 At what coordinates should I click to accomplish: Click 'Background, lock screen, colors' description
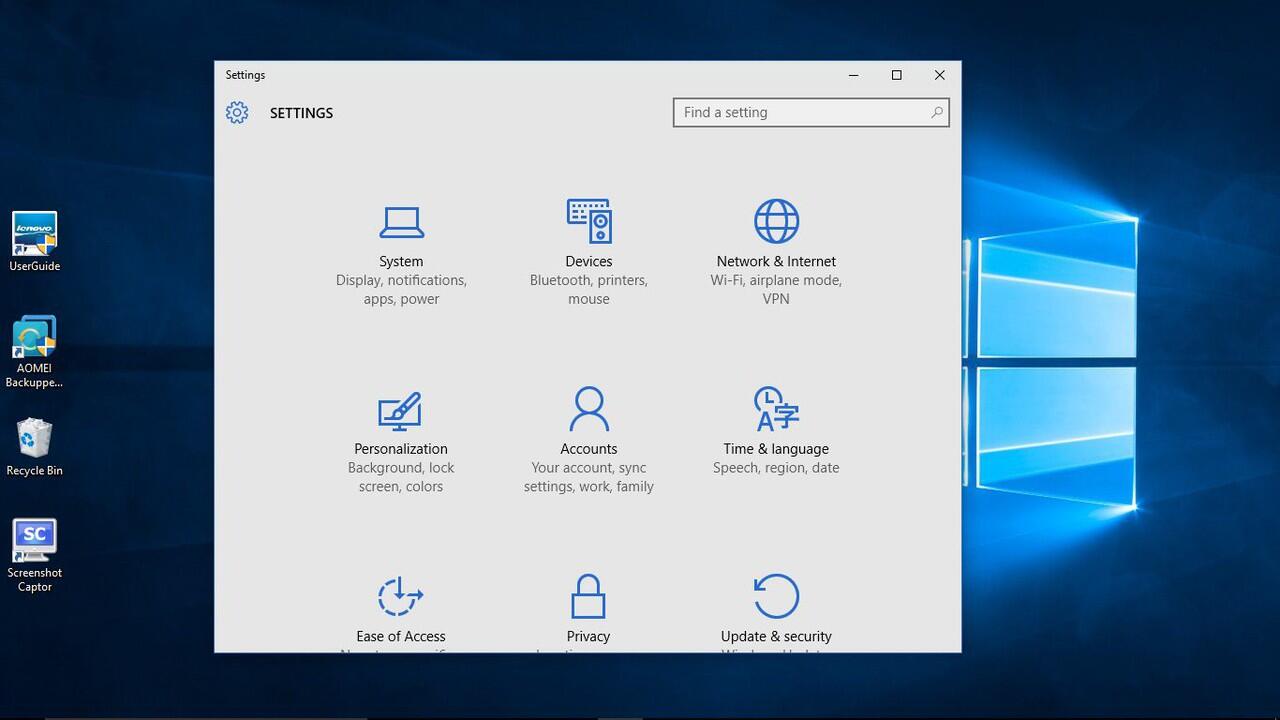click(x=401, y=477)
